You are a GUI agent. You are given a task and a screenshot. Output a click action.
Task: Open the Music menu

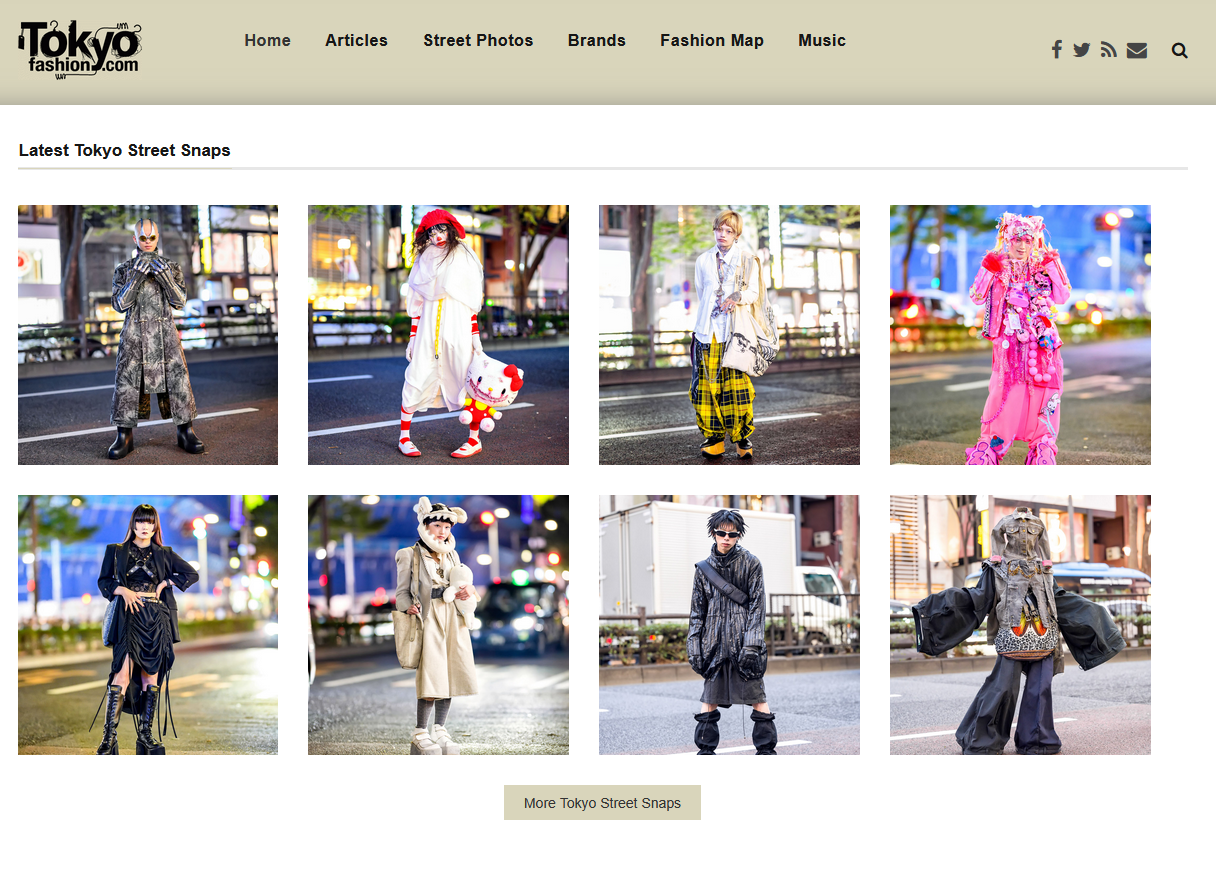pos(822,41)
